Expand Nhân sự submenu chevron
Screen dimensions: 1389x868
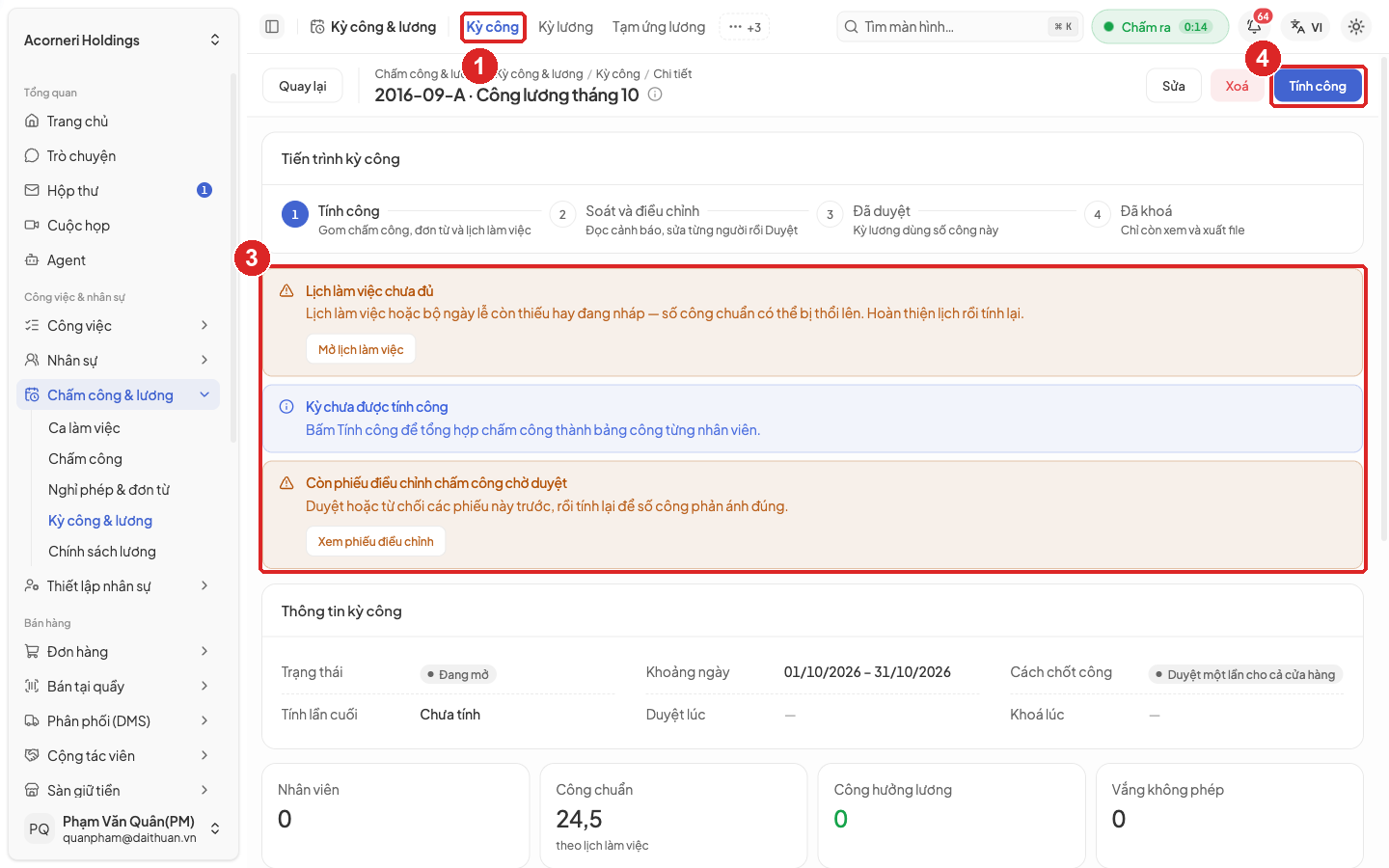(204, 361)
